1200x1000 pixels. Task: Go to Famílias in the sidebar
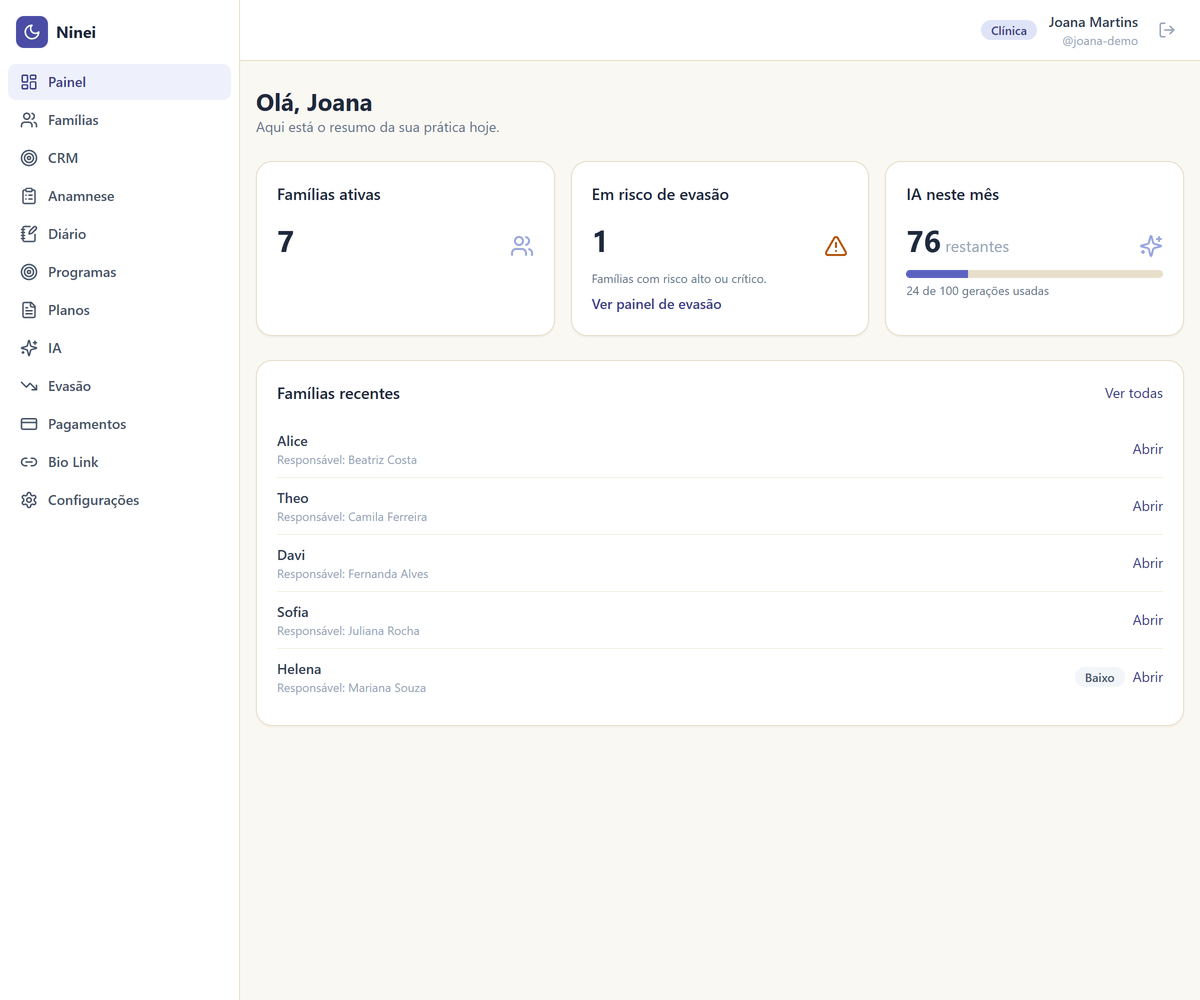coord(119,120)
